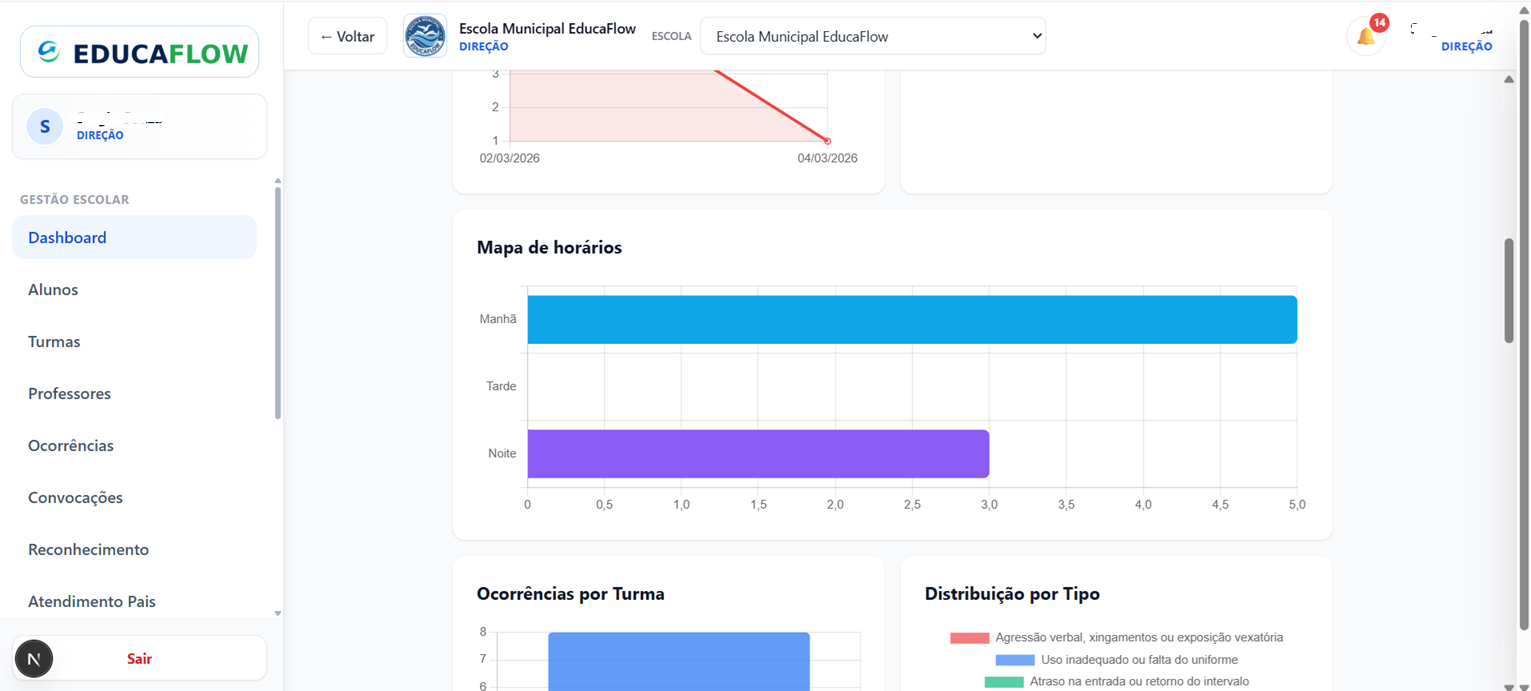
Task: Click the round N icon at bottom left
Action: [34, 659]
